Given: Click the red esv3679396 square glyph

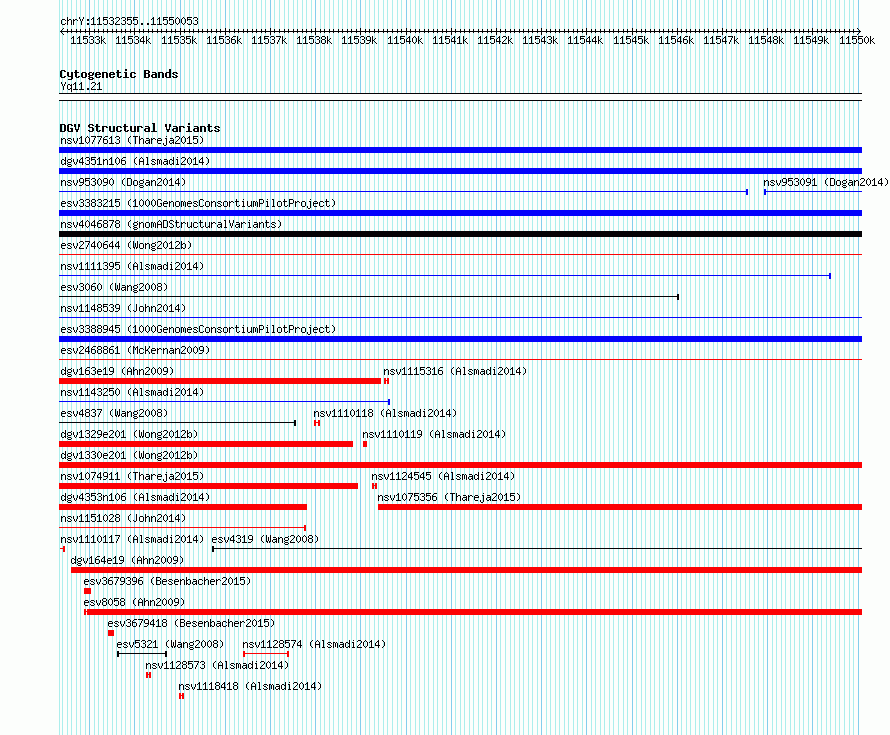Looking at the screenshot, I should pyautogui.click(x=87, y=591).
